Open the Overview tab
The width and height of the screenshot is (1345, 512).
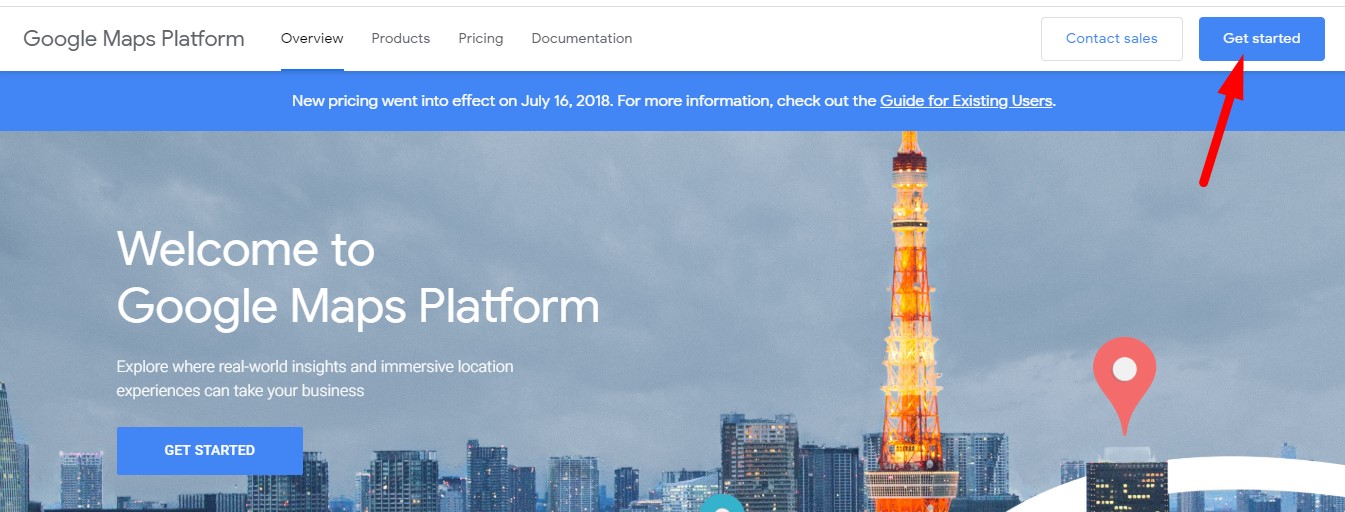(312, 39)
